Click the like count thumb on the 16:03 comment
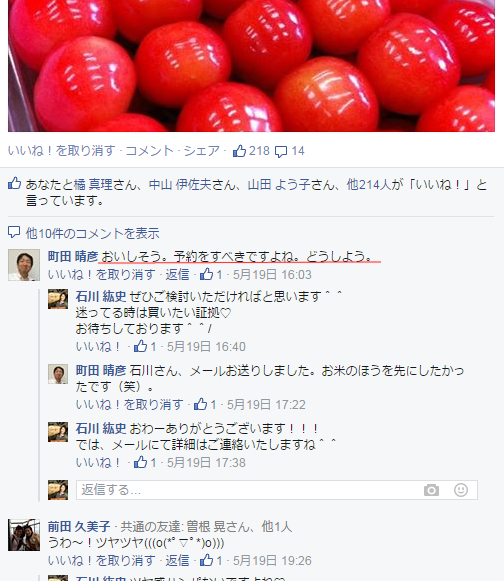This screenshot has width=504, height=581. [206, 274]
